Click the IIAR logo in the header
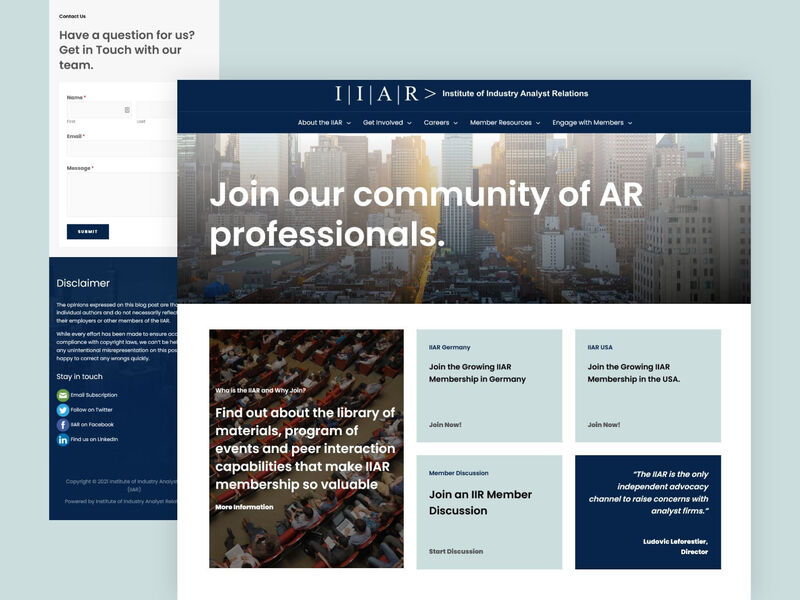 click(385, 94)
